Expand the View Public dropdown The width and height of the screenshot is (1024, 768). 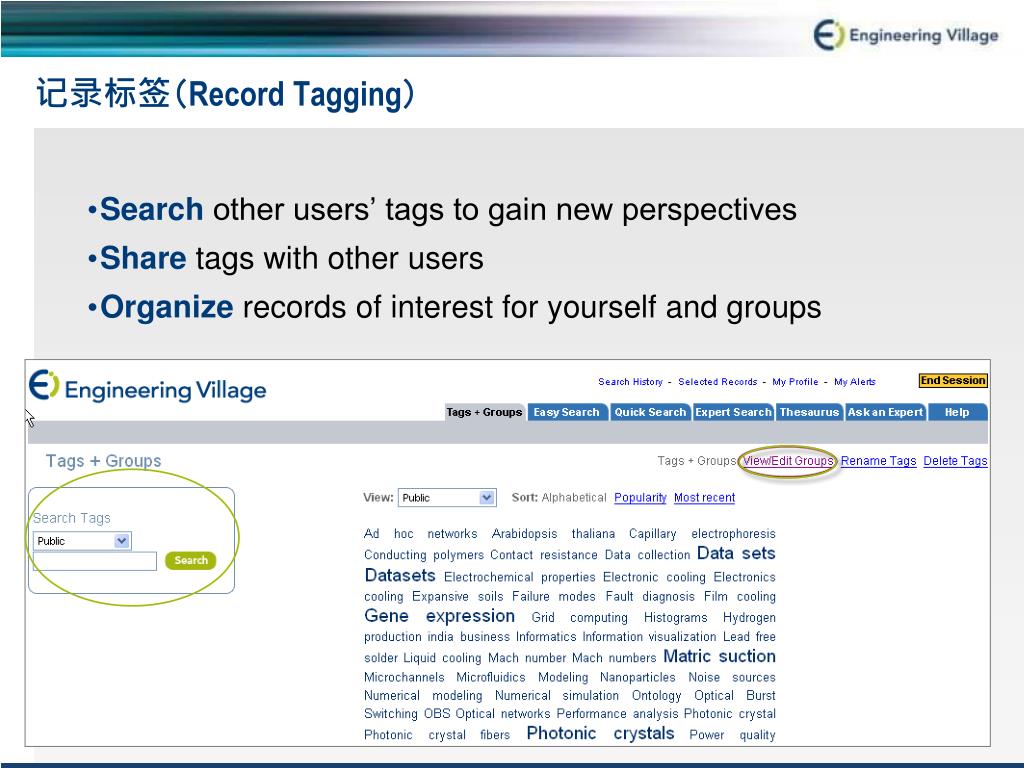coord(447,498)
